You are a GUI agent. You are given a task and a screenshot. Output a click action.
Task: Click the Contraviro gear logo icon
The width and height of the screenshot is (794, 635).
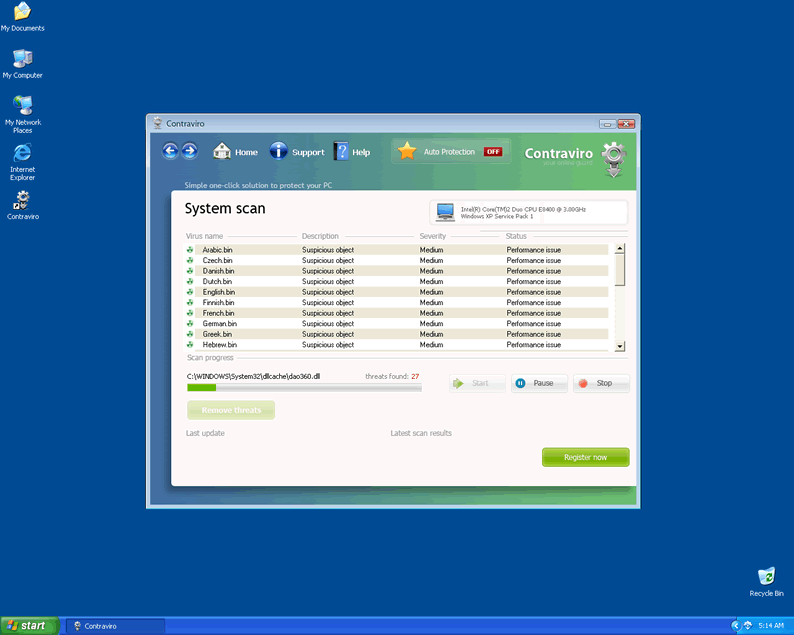[614, 158]
